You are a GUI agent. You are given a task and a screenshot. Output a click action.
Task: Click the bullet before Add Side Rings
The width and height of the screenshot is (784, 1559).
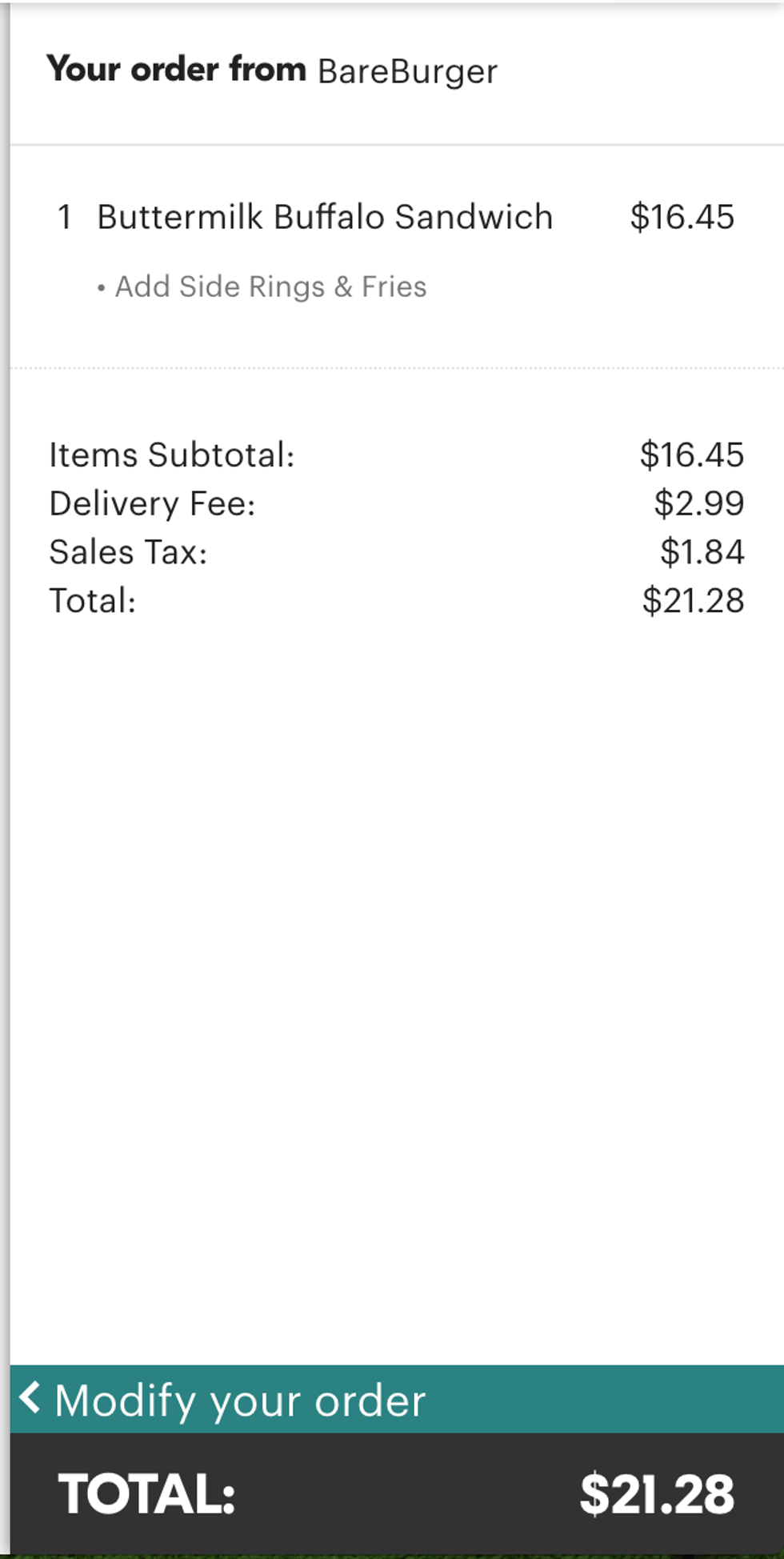click(101, 288)
